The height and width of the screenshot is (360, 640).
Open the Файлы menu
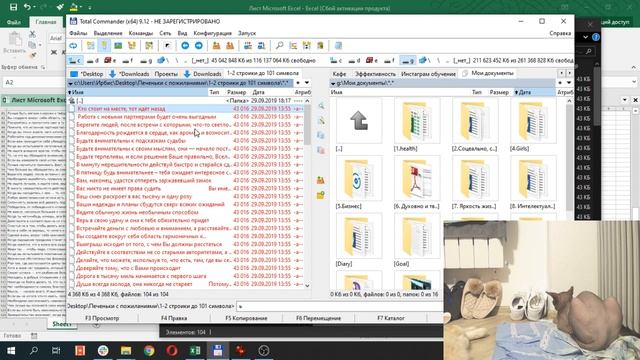78,33
